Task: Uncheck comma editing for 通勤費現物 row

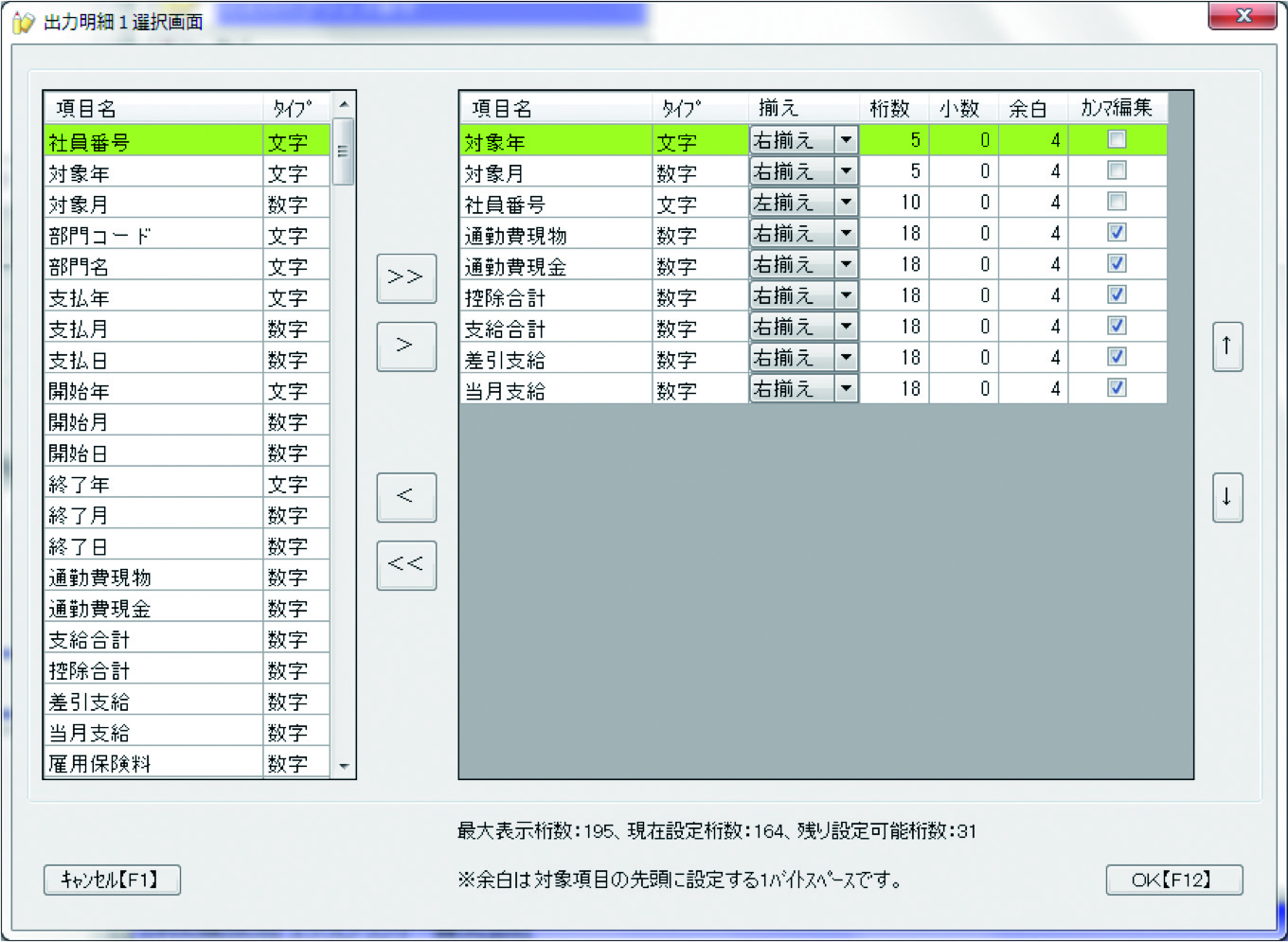Action: point(1118,233)
